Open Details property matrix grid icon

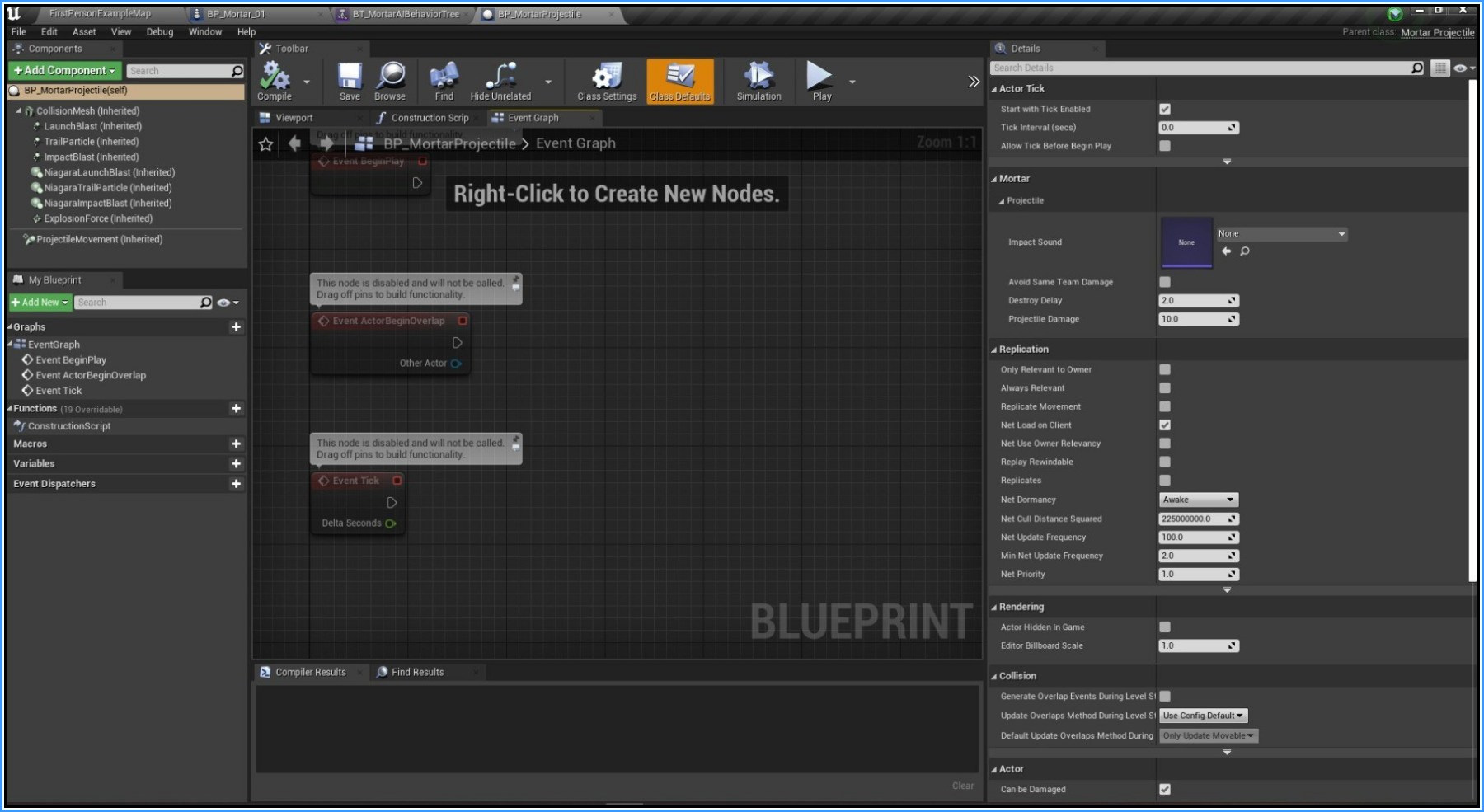coord(1439,68)
